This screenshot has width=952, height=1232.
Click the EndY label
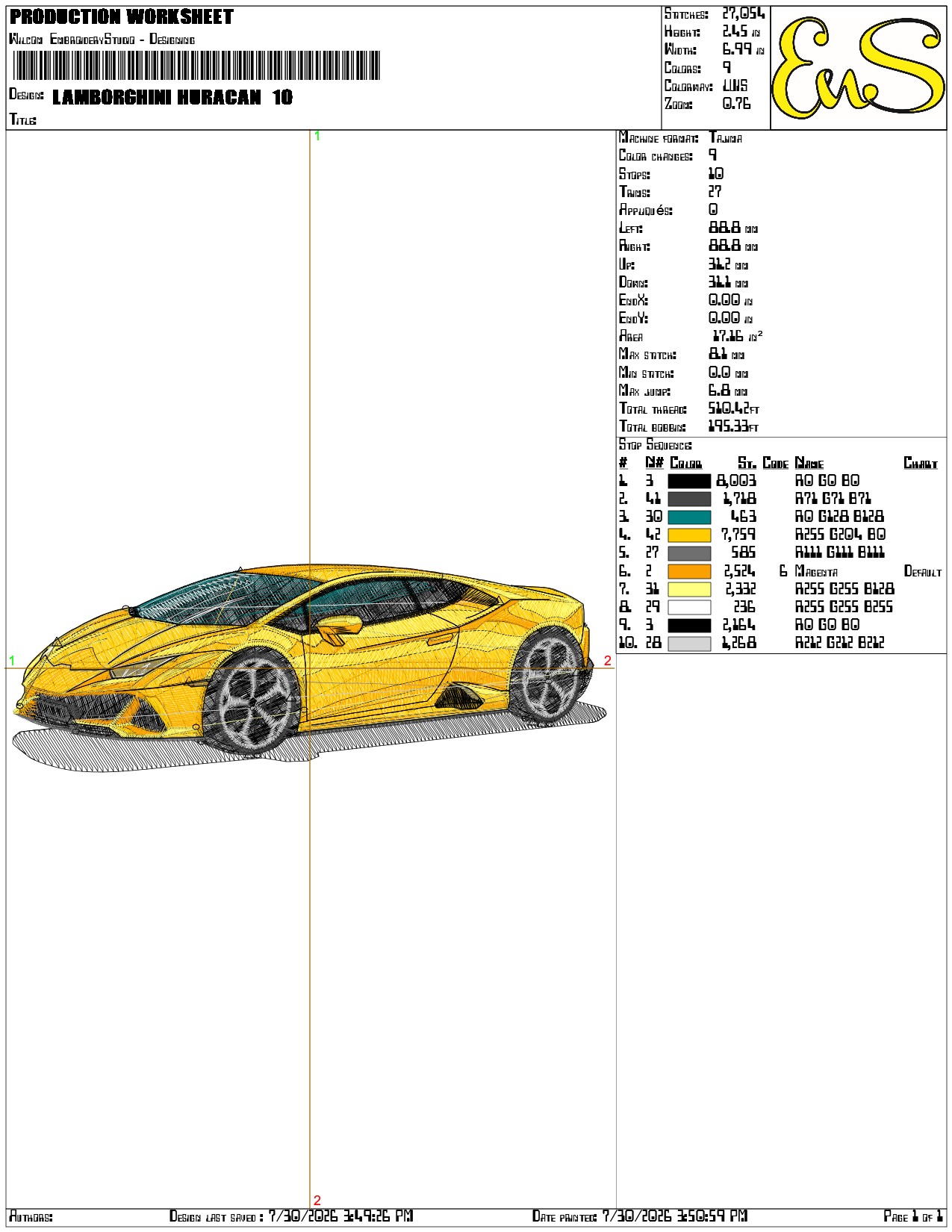pyautogui.click(x=633, y=318)
